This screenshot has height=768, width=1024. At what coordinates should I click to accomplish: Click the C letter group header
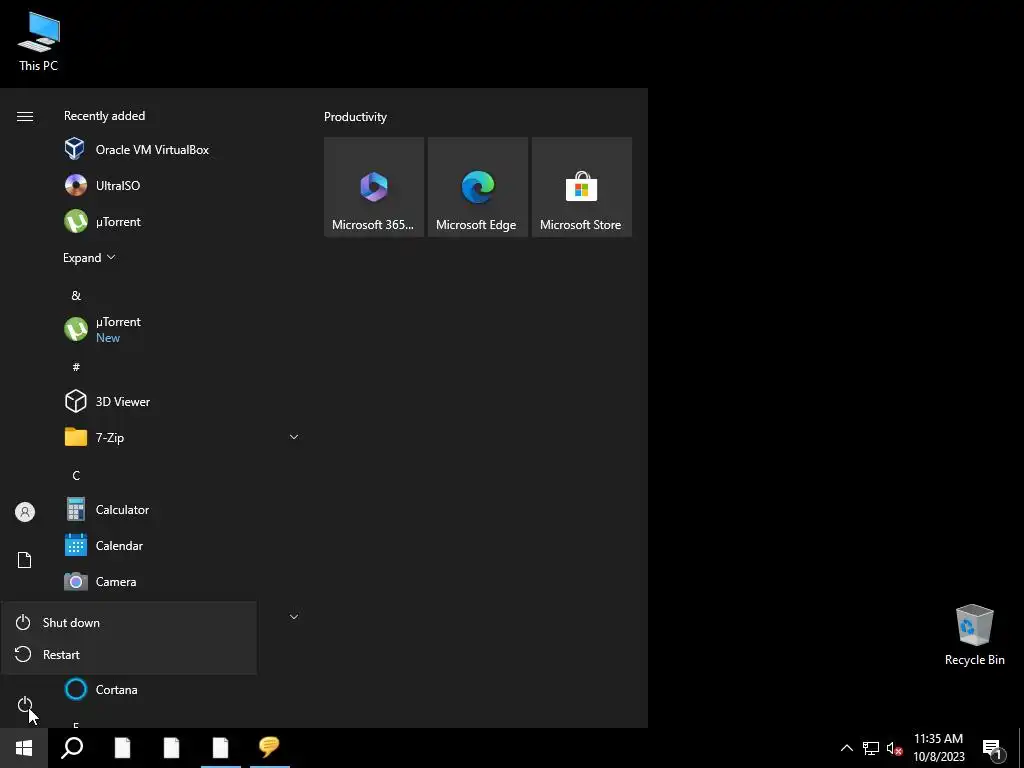[x=76, y=475]
